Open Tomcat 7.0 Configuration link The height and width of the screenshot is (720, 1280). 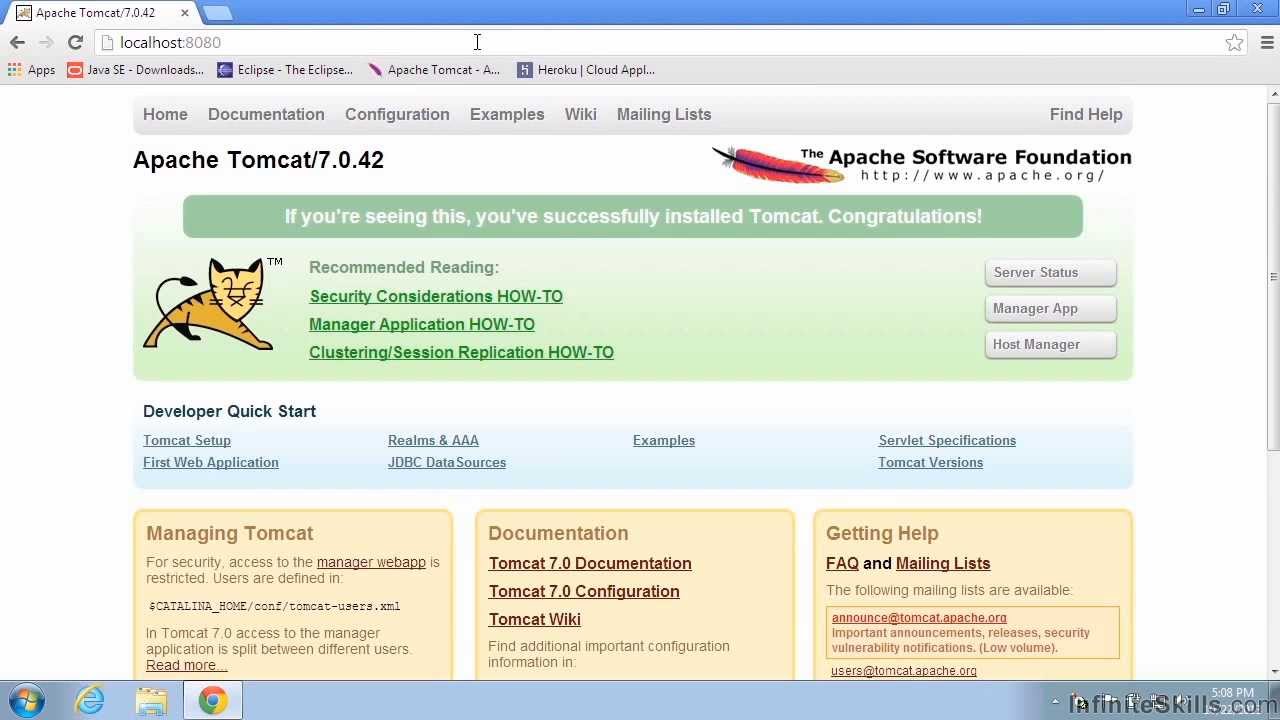pyautogui.click(x=584, y=591)
